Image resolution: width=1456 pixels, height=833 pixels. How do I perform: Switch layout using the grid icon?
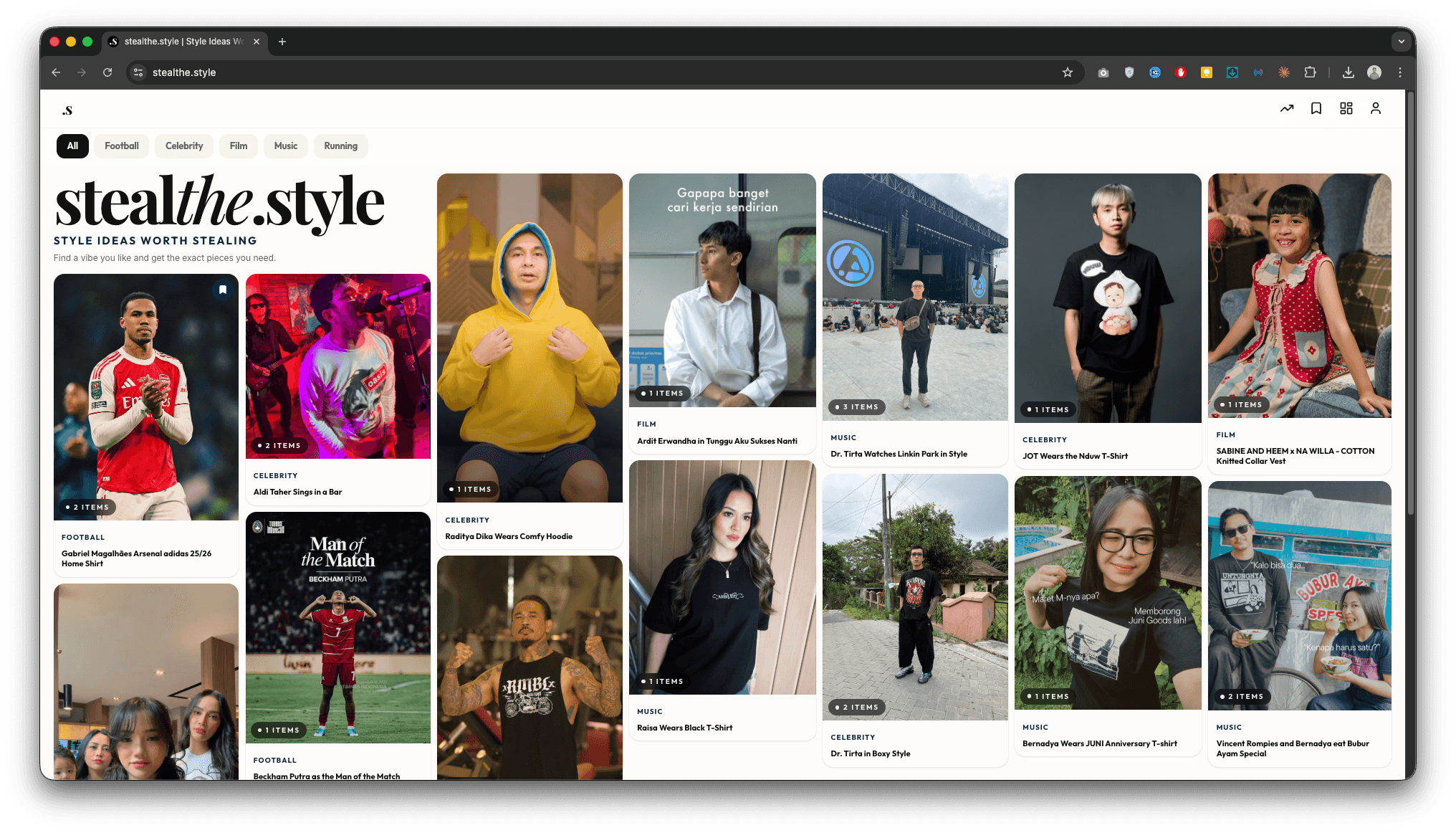point(1346,108)
